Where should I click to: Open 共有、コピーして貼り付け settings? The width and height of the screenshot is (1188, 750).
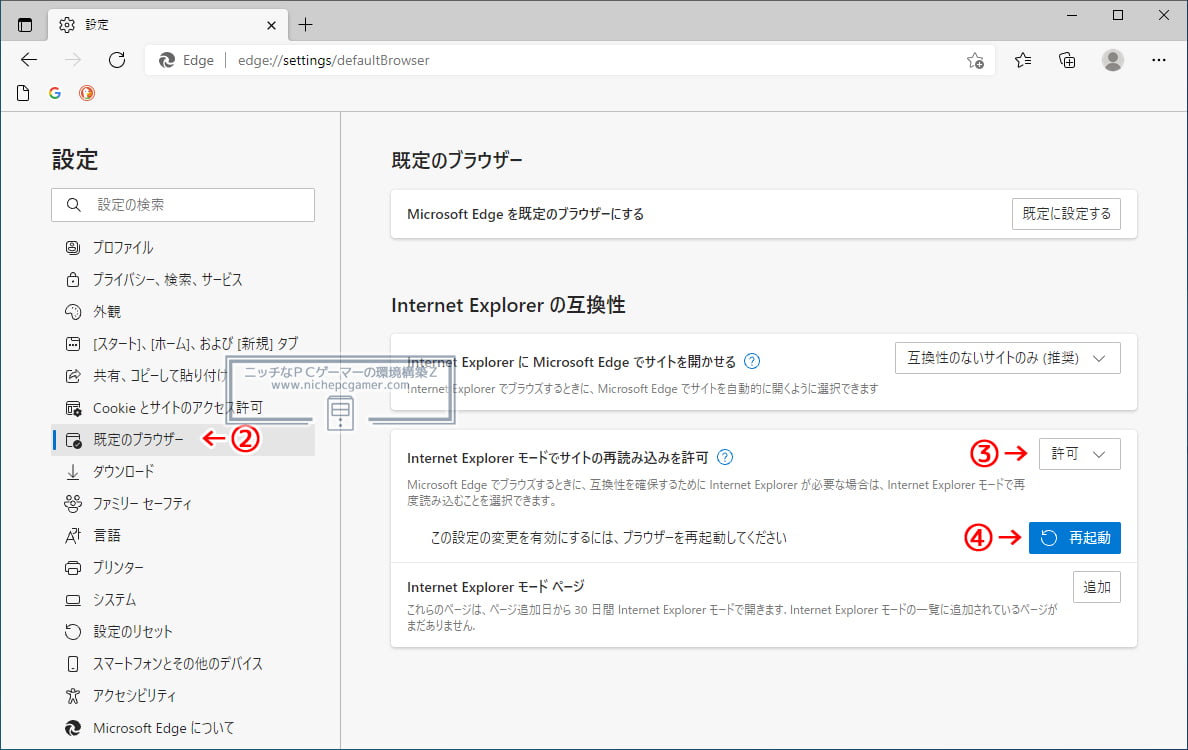183,376
